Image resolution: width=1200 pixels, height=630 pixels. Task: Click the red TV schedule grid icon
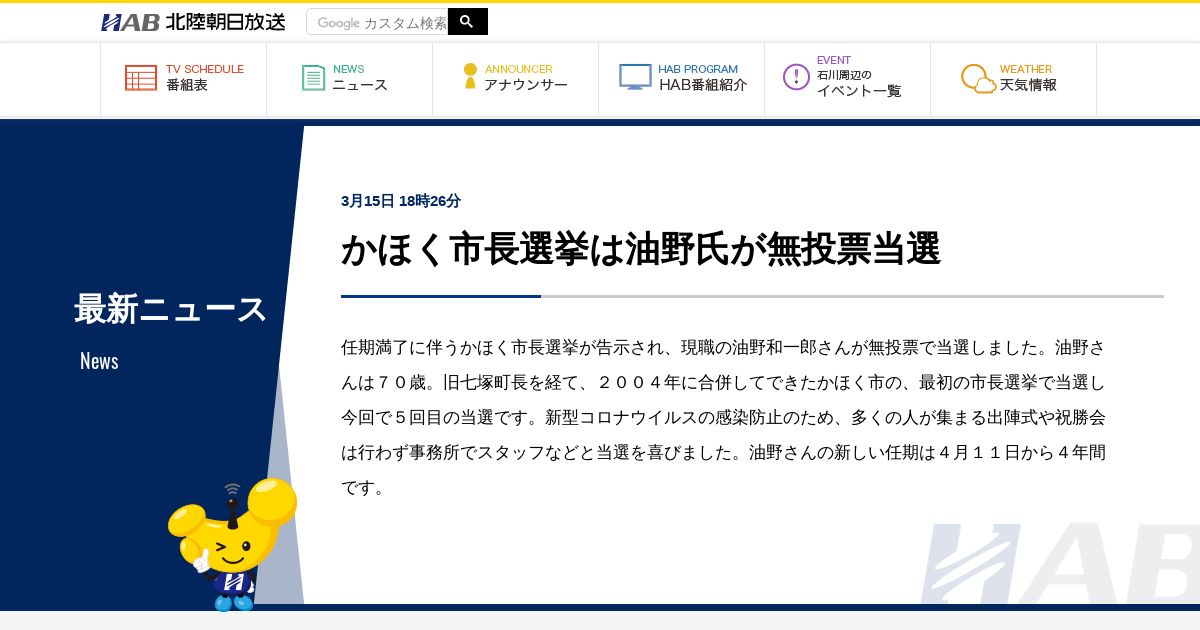coord(141,78)
